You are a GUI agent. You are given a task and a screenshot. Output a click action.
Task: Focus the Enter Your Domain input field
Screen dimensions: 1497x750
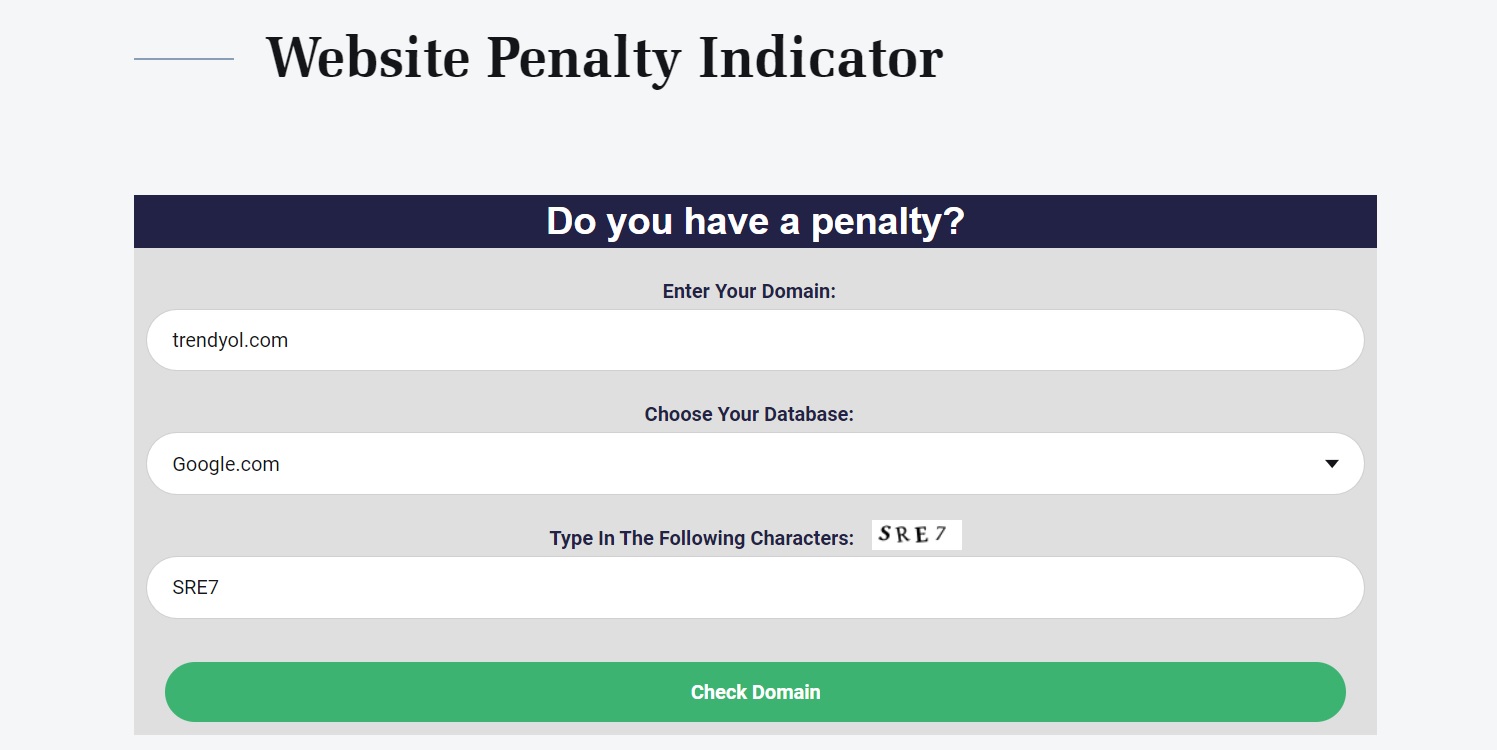click(x=755, y=340)
